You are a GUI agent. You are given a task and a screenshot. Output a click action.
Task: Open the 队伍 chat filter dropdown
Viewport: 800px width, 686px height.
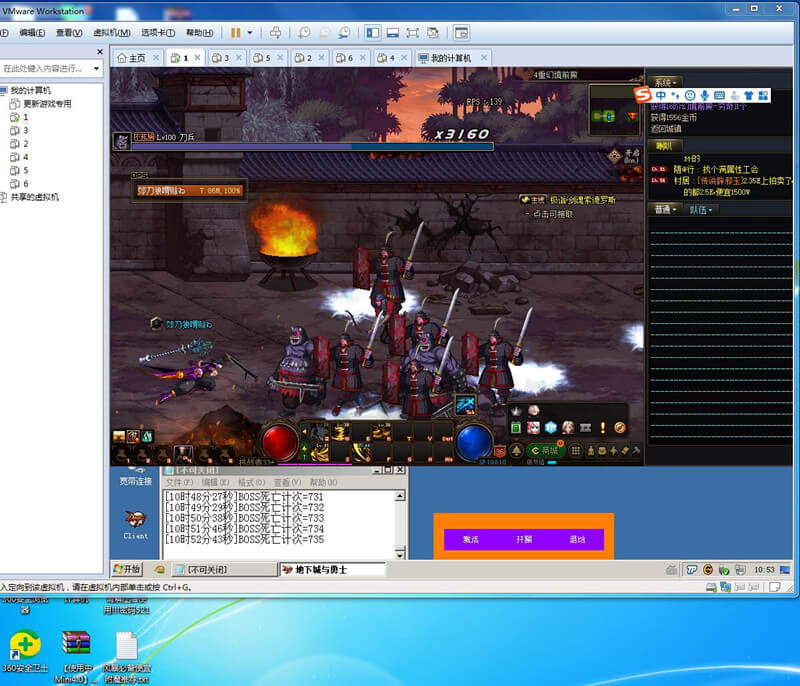pos(701,210)
